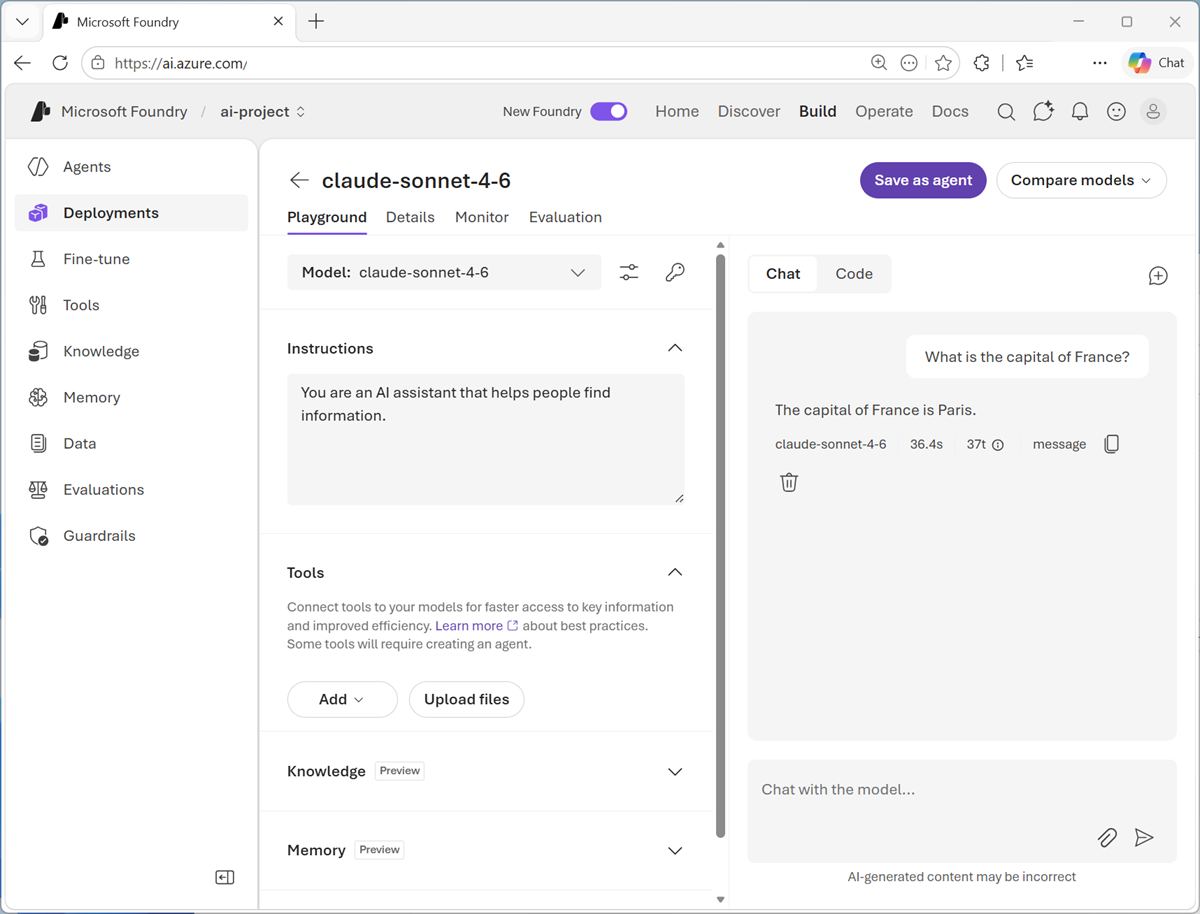
Task: Switch to the Evaluation tab
Action: tap(565, 217)
